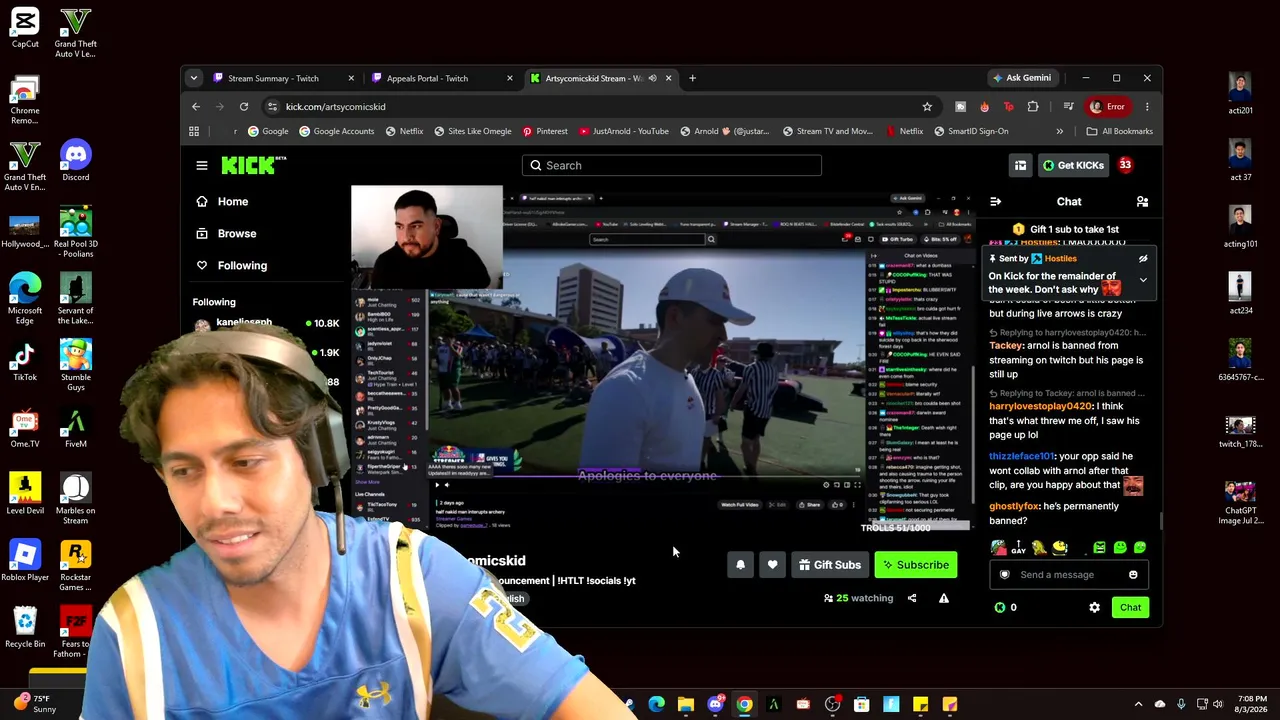Click username Tackey in chat

point(1006,345)
